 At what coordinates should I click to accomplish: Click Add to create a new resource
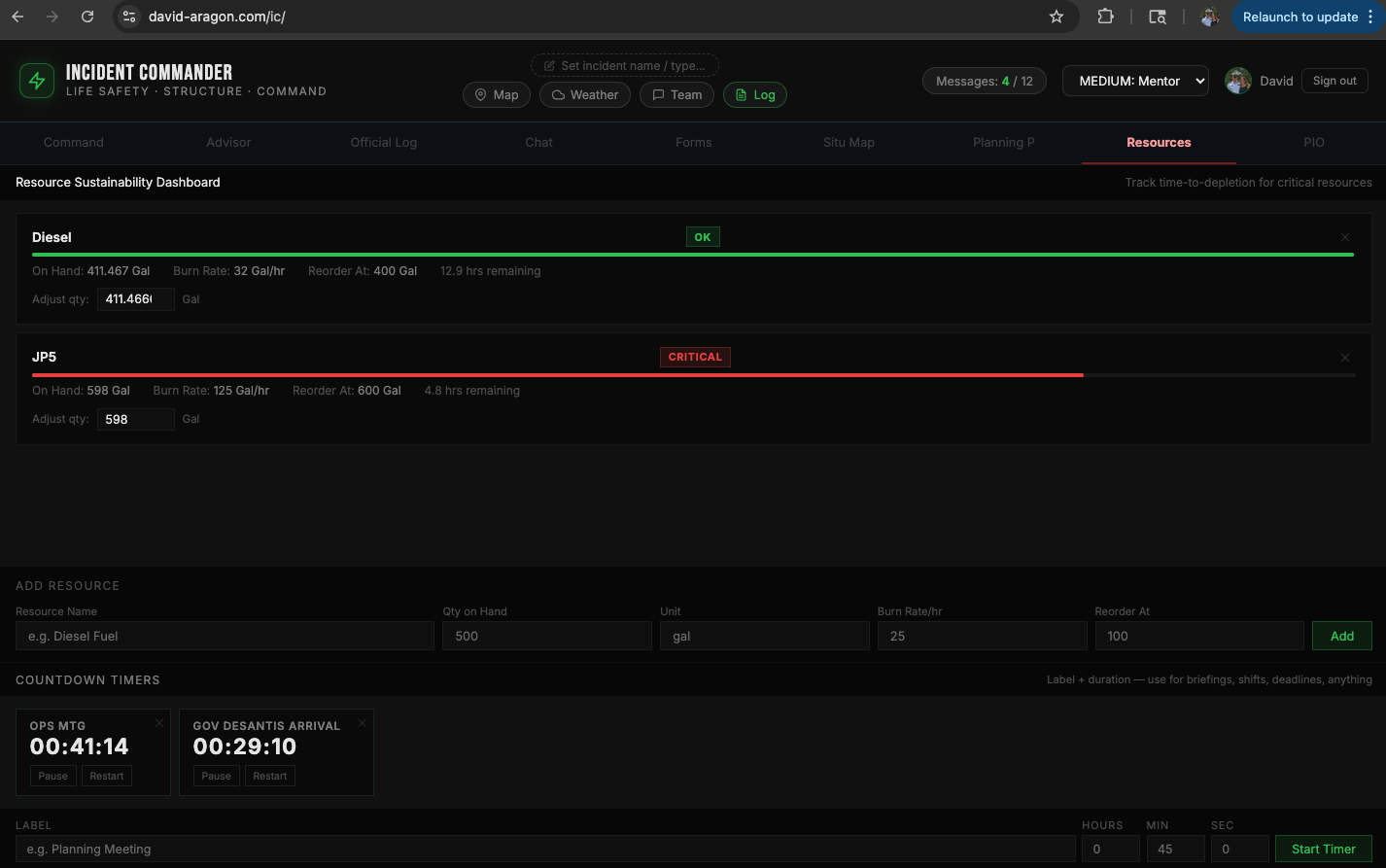coord(1341,636)
